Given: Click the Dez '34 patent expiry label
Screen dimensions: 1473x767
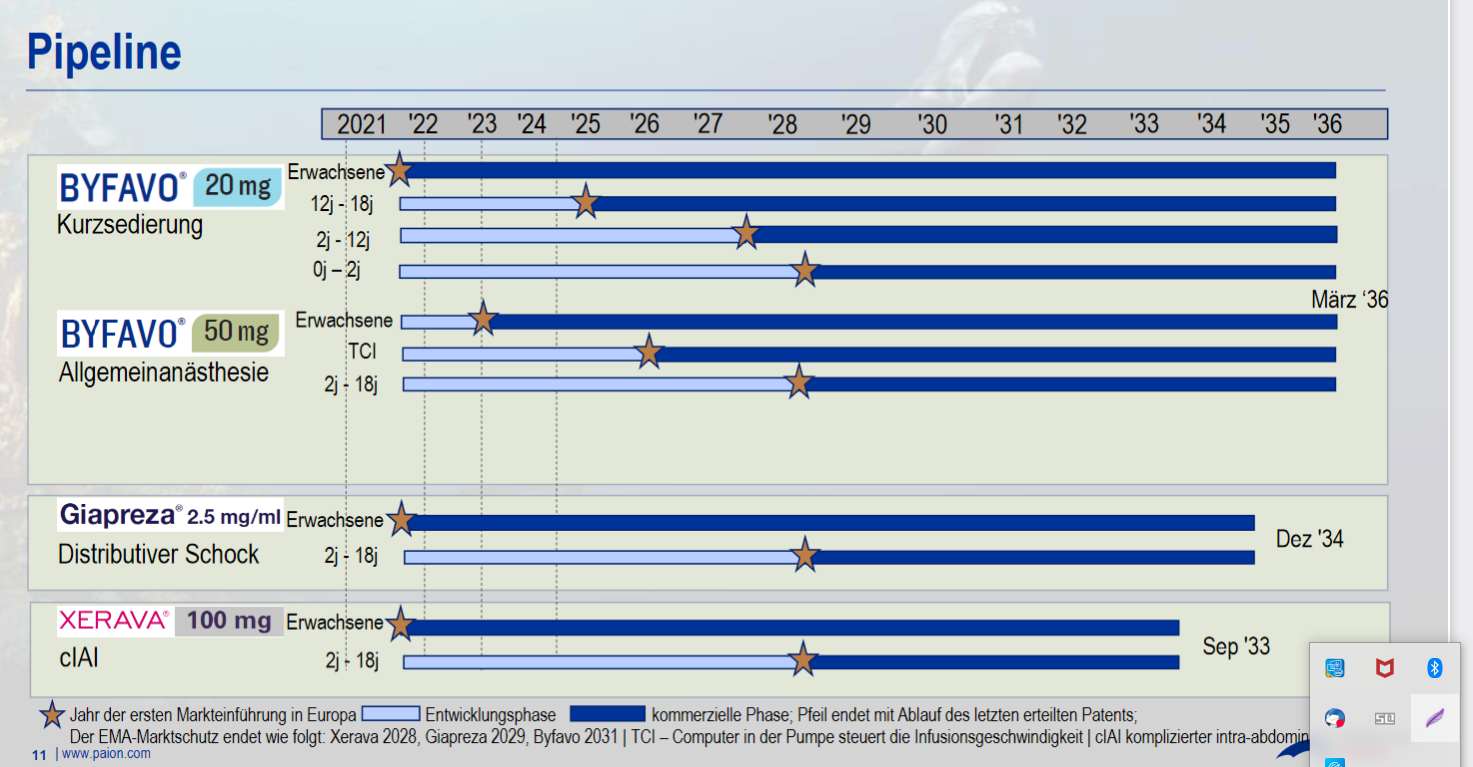Looking at the screenshot, I should (x=1310, y=540).
